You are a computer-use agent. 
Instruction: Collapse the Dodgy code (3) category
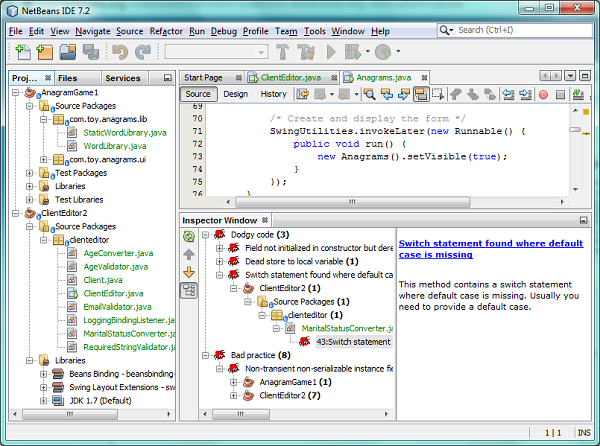pyautogui.click(x=205, y=234)
